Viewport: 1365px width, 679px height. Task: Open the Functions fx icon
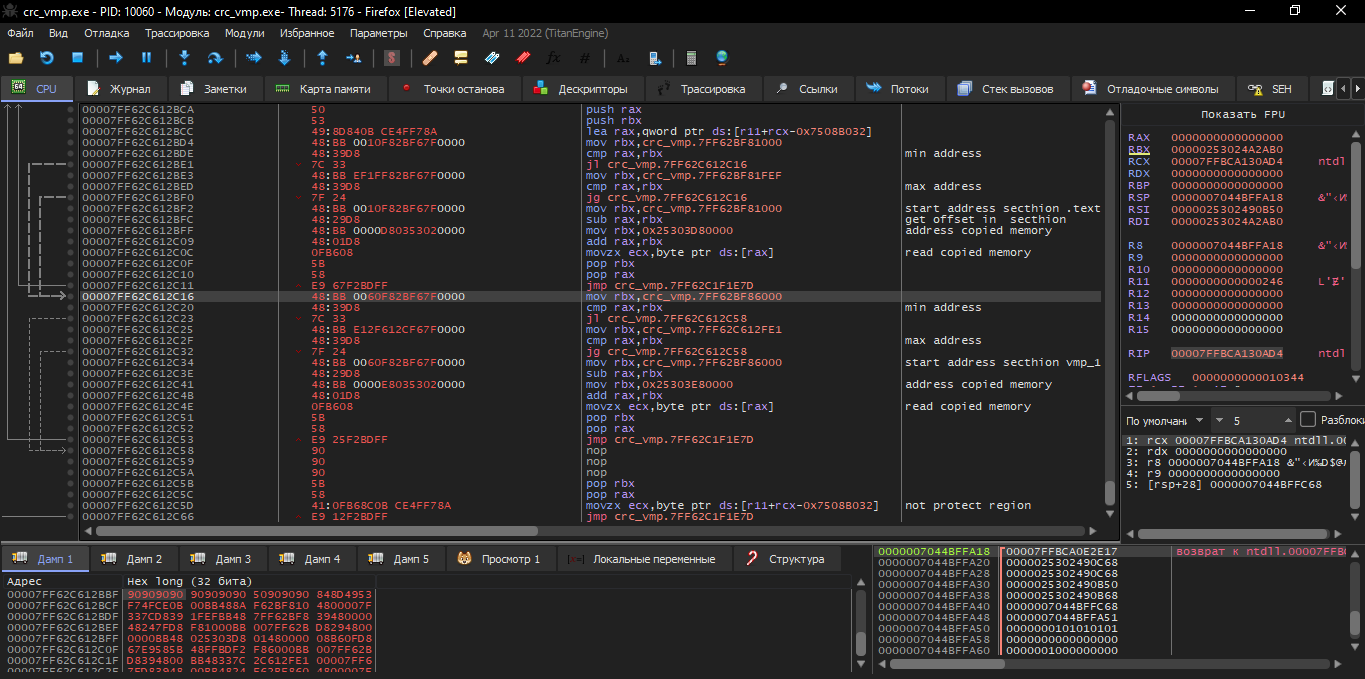(553, 58)
